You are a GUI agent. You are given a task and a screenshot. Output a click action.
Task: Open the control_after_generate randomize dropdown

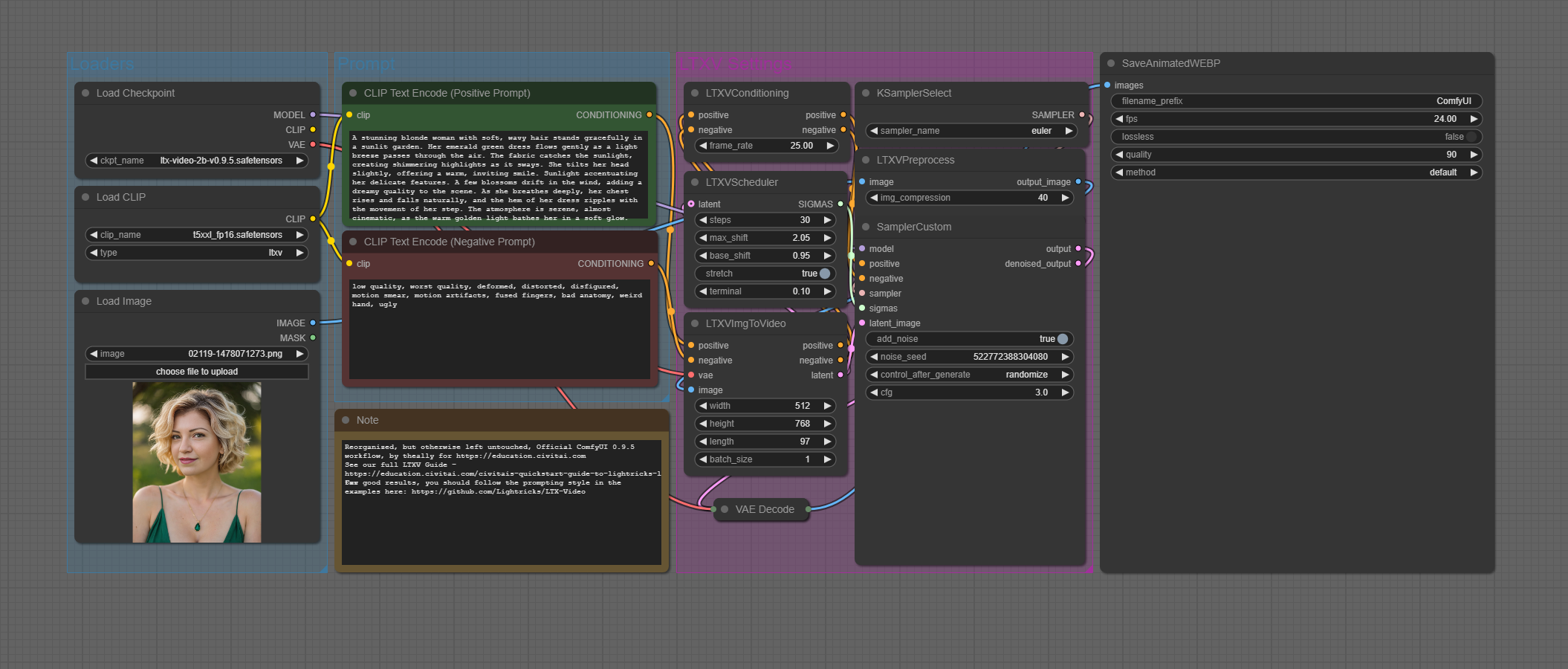(x=970, y=375)
